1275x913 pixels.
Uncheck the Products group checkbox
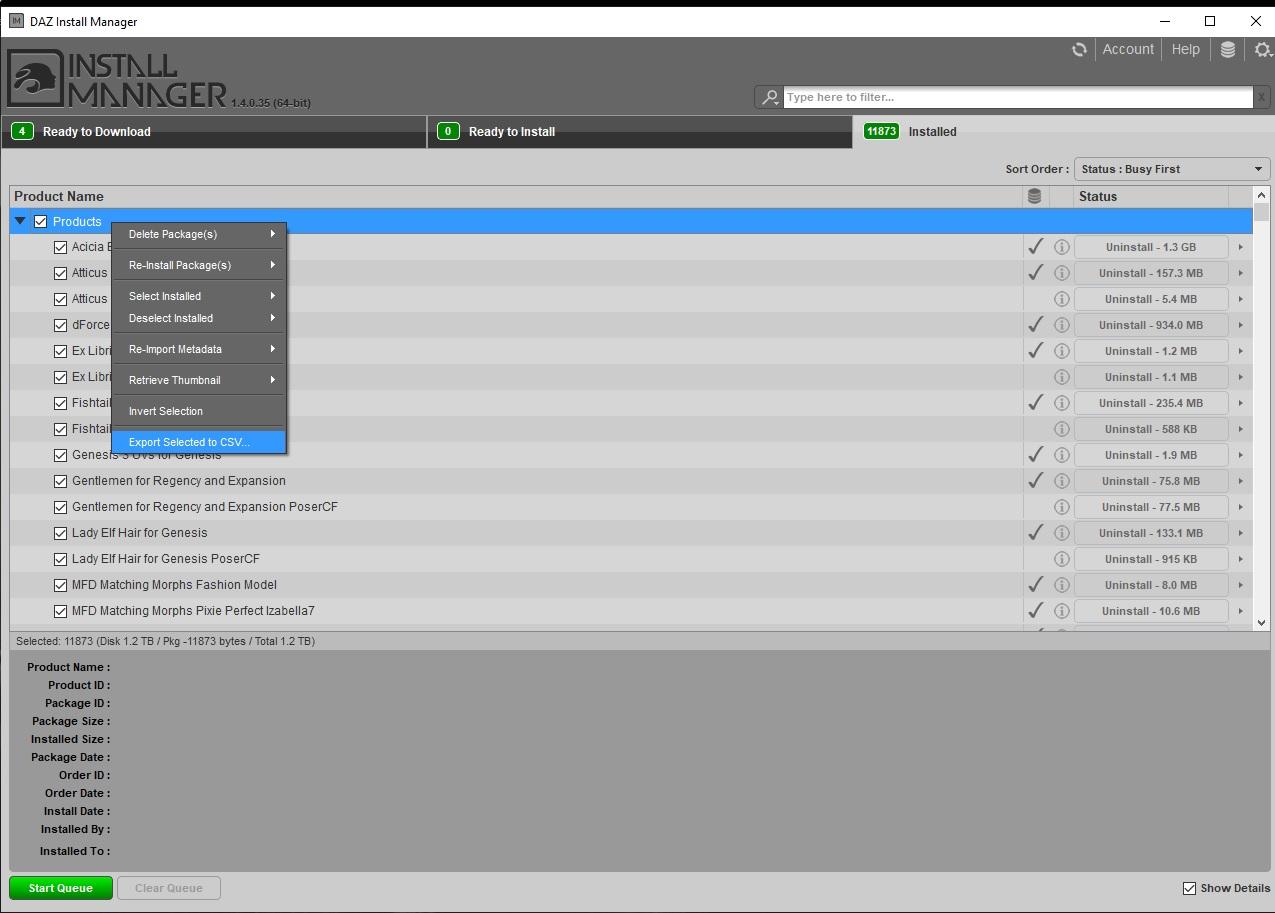41,221
